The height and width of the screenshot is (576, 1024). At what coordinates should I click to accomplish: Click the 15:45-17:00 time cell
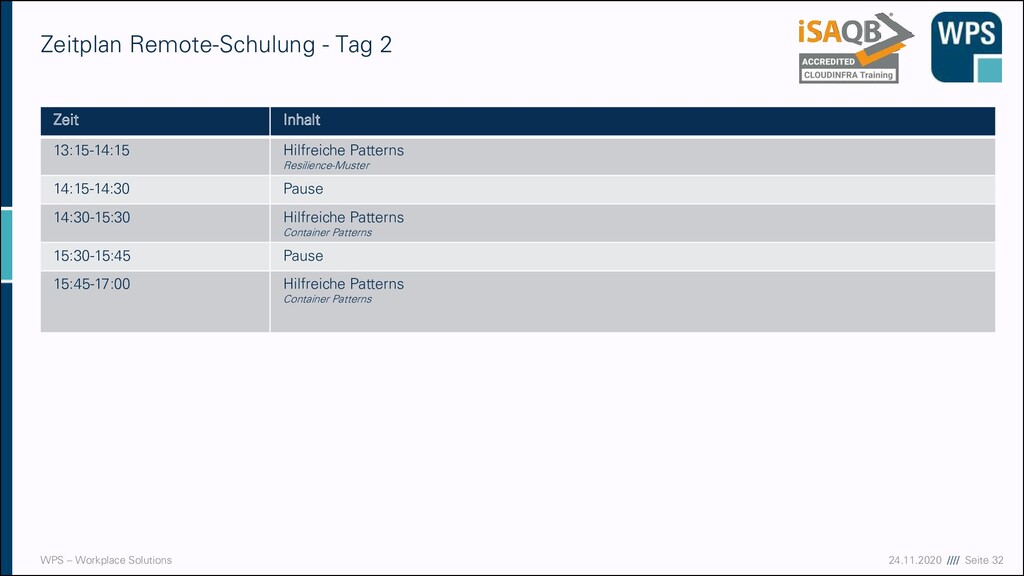click(155, 302)
